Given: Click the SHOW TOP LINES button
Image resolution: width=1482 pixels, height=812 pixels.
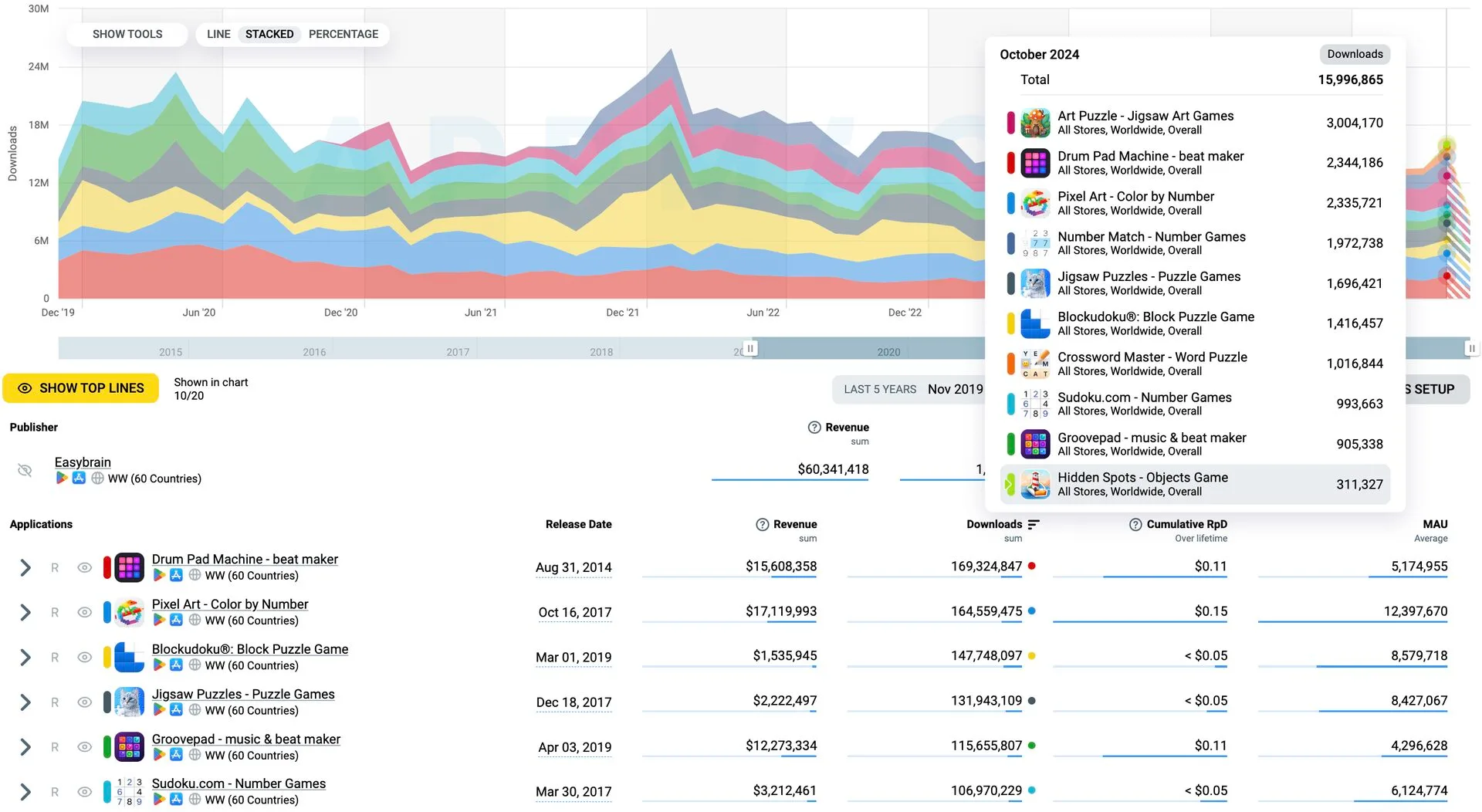Looking at the screenshot, I should (81, 388).
